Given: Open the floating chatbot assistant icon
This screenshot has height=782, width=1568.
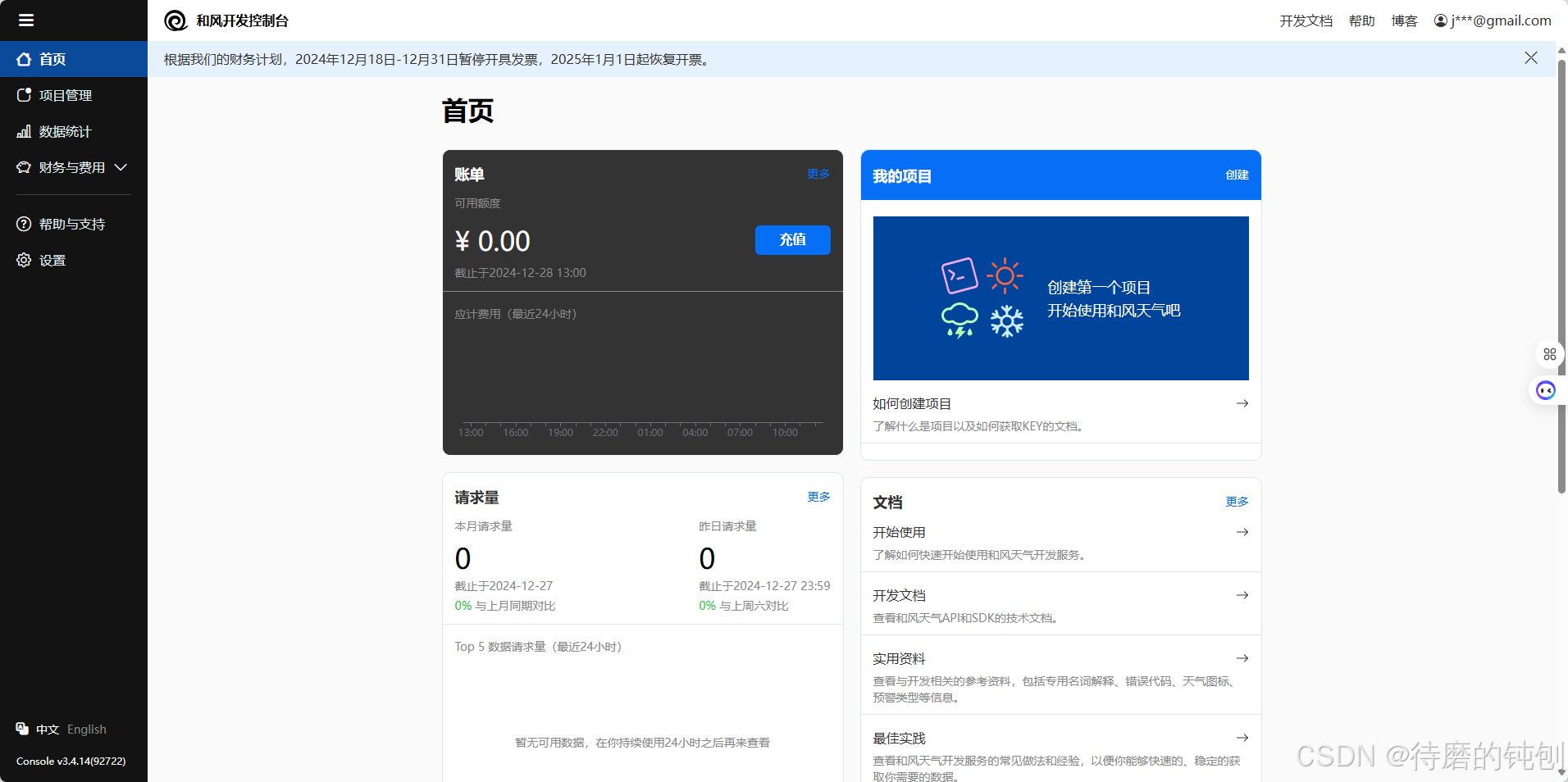Looking at the screenshot, I should (1546, 390).
